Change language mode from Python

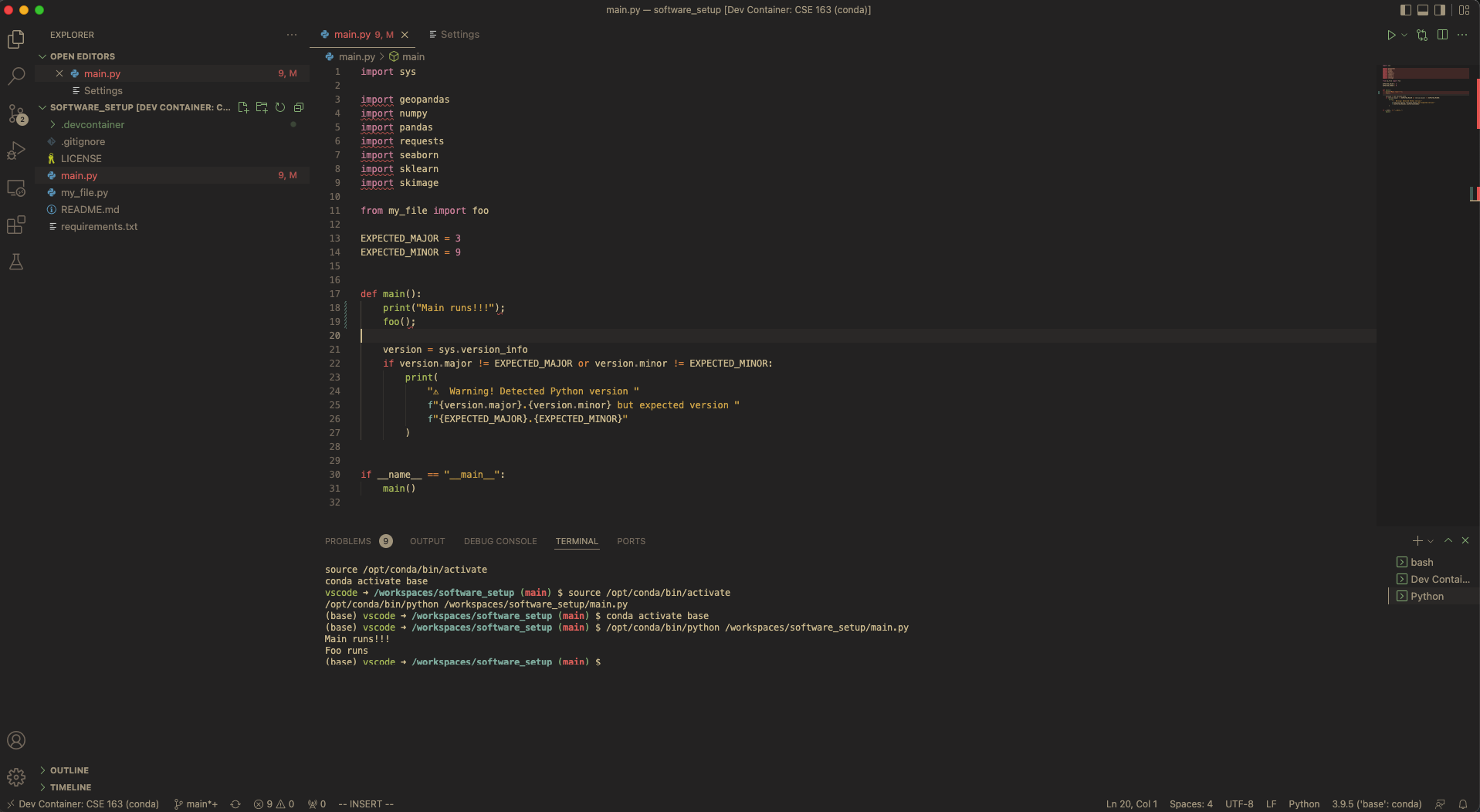[x=1304, y=804]
